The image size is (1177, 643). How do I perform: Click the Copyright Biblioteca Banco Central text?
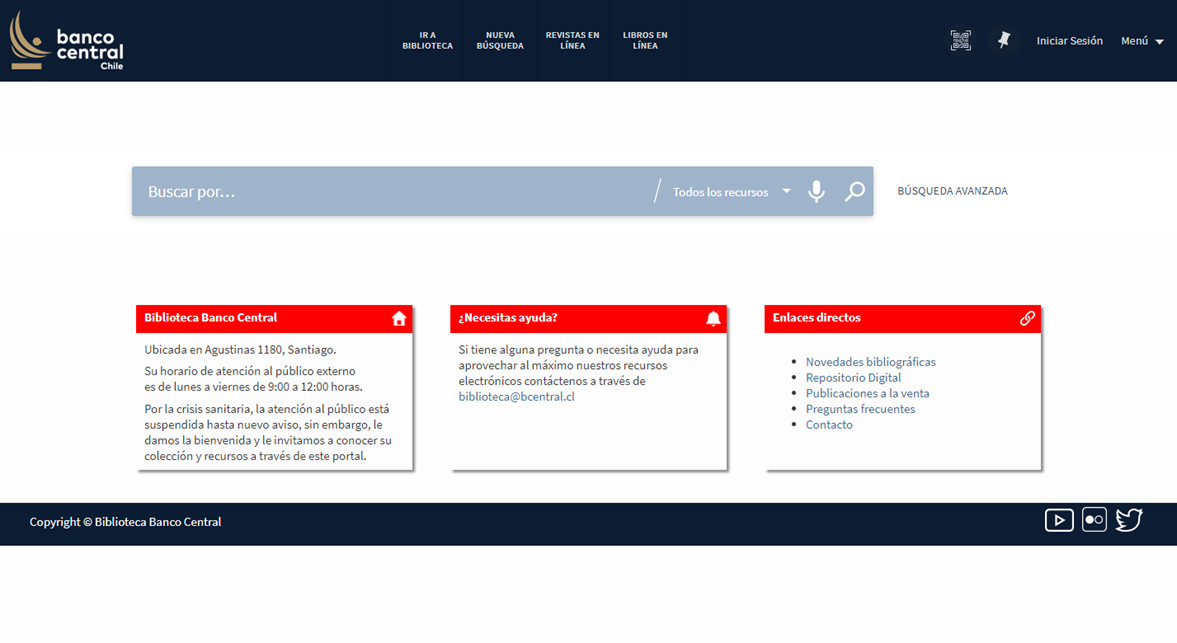125,522
